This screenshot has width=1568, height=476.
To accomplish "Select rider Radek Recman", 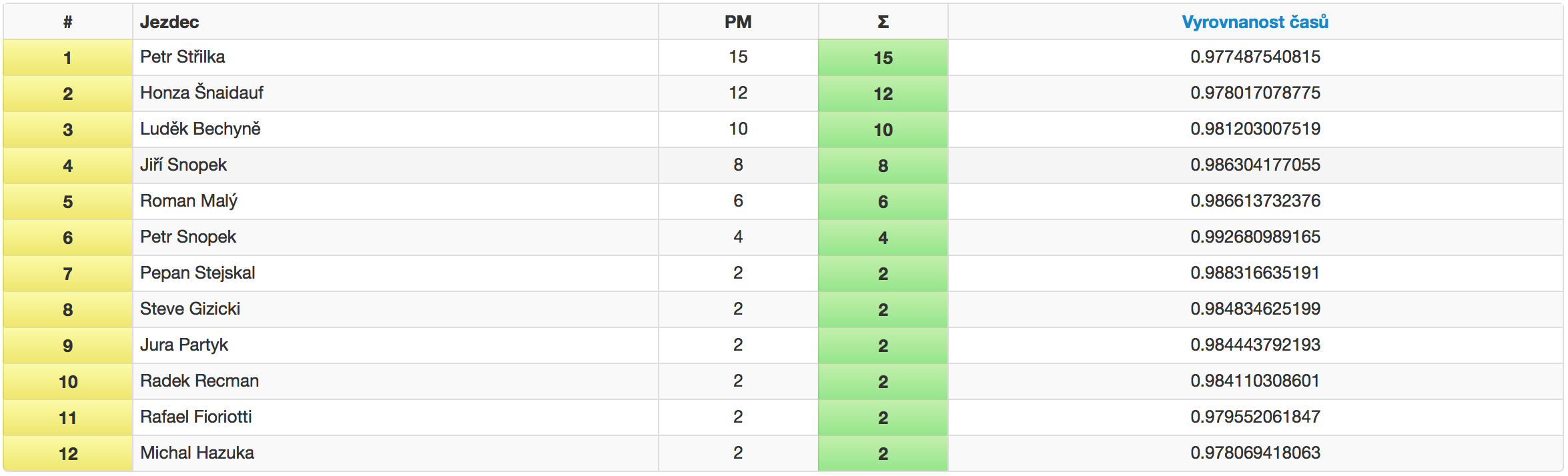I will point(200,381).
